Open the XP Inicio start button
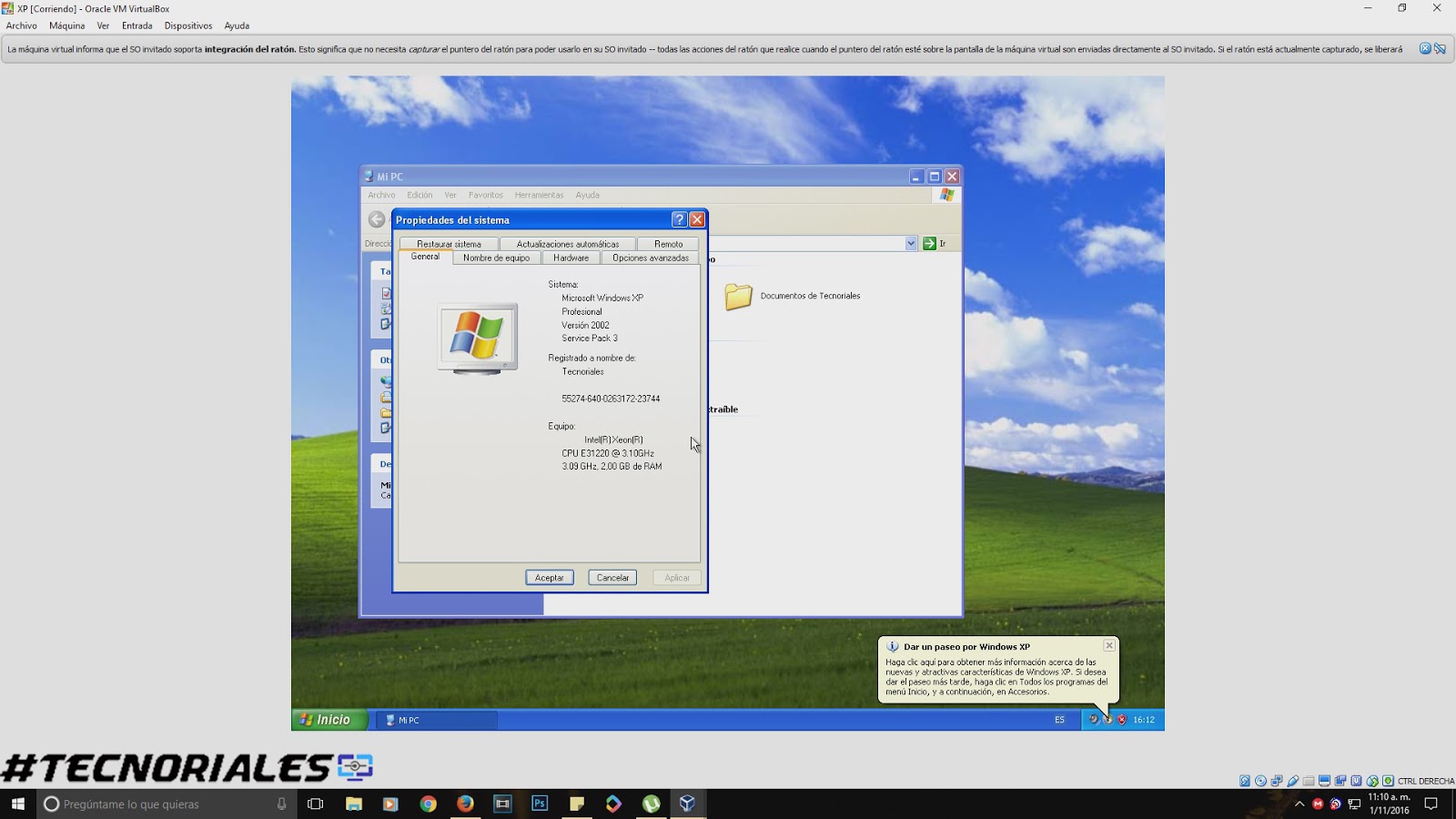This screenshot has width=1456, height=819. pos(329,720)
